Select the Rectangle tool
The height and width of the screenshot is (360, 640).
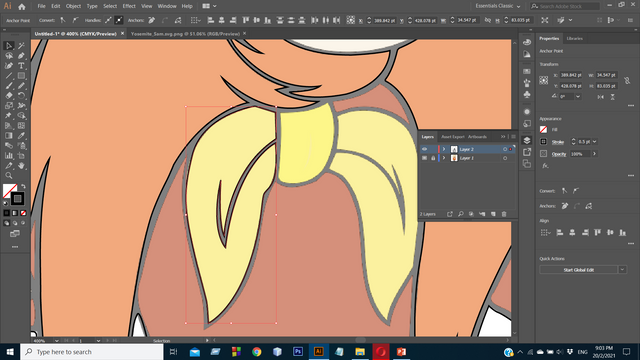(x=21, y=76)
